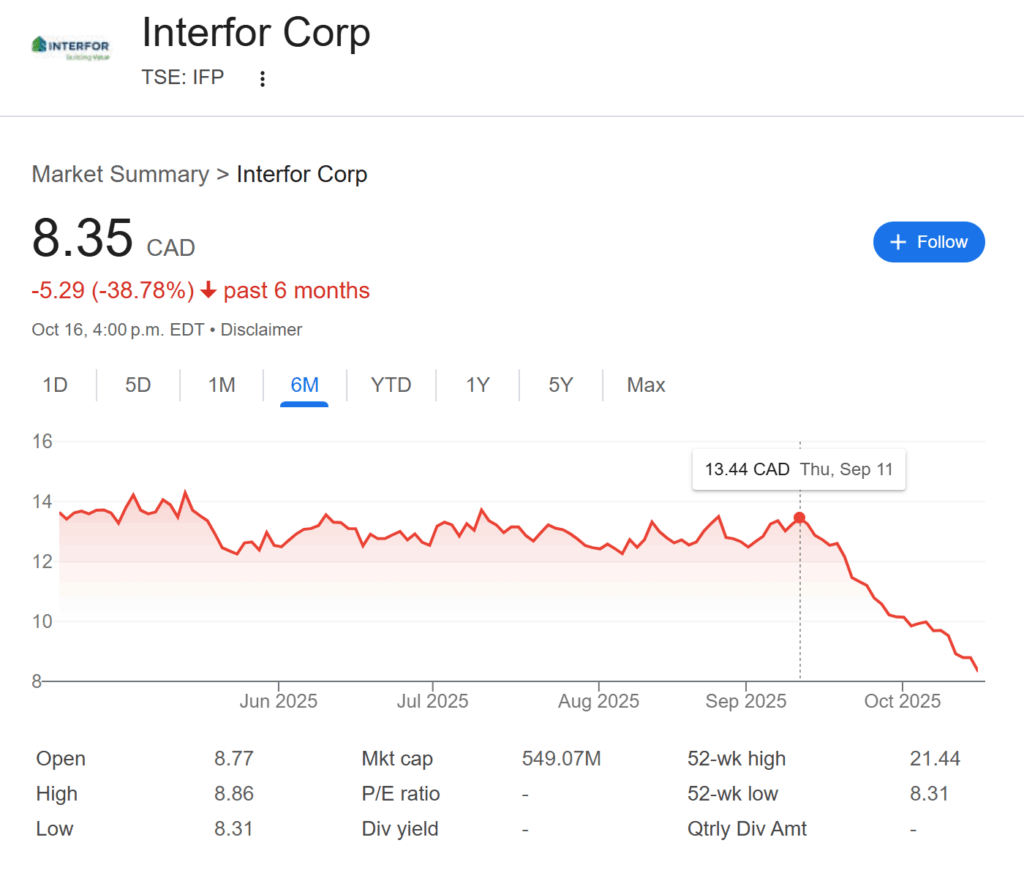1024x870 pixels.
Task: Click the Market Summary breadcrumb link
Action: [120, 174]
